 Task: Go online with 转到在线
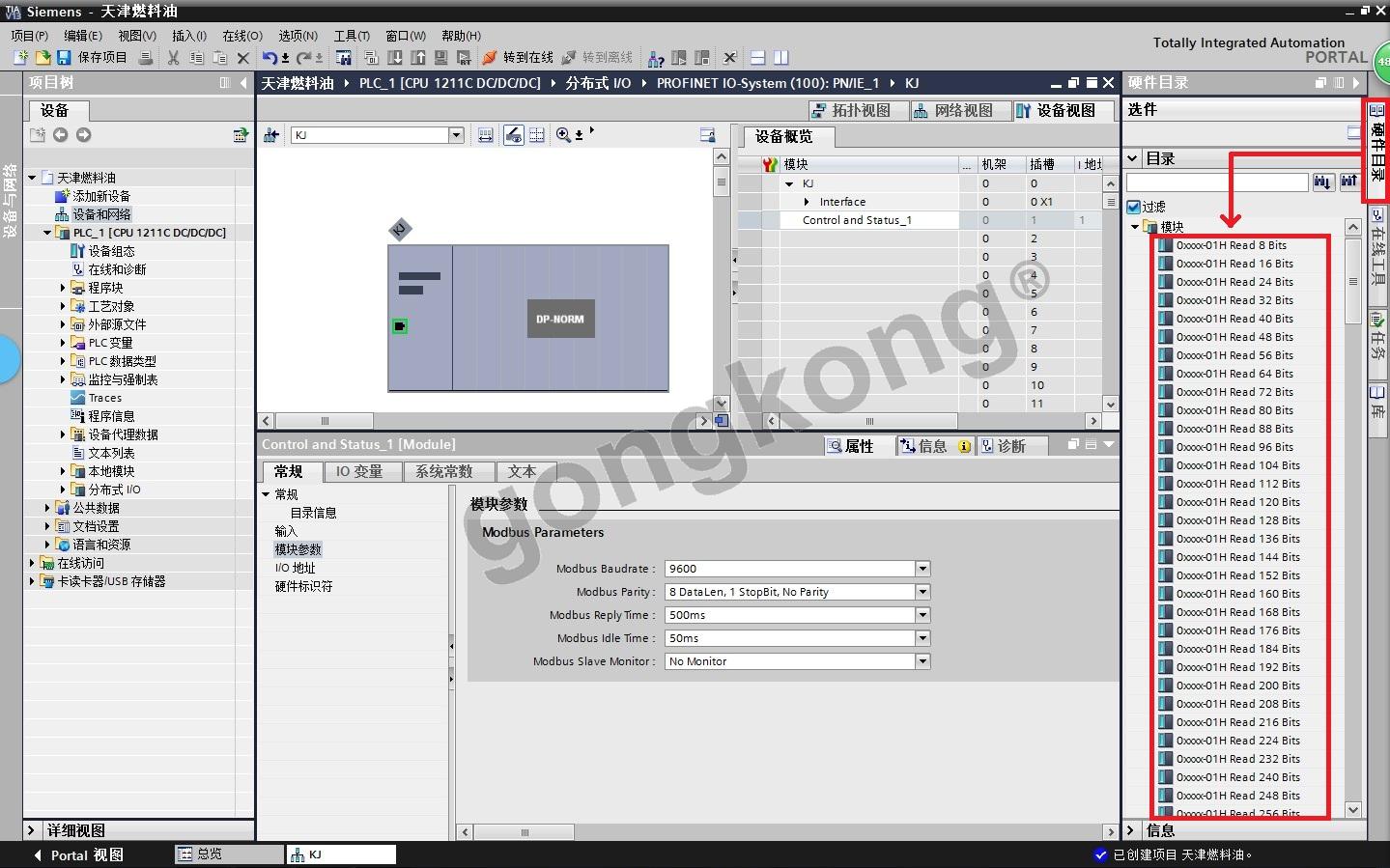518,58
